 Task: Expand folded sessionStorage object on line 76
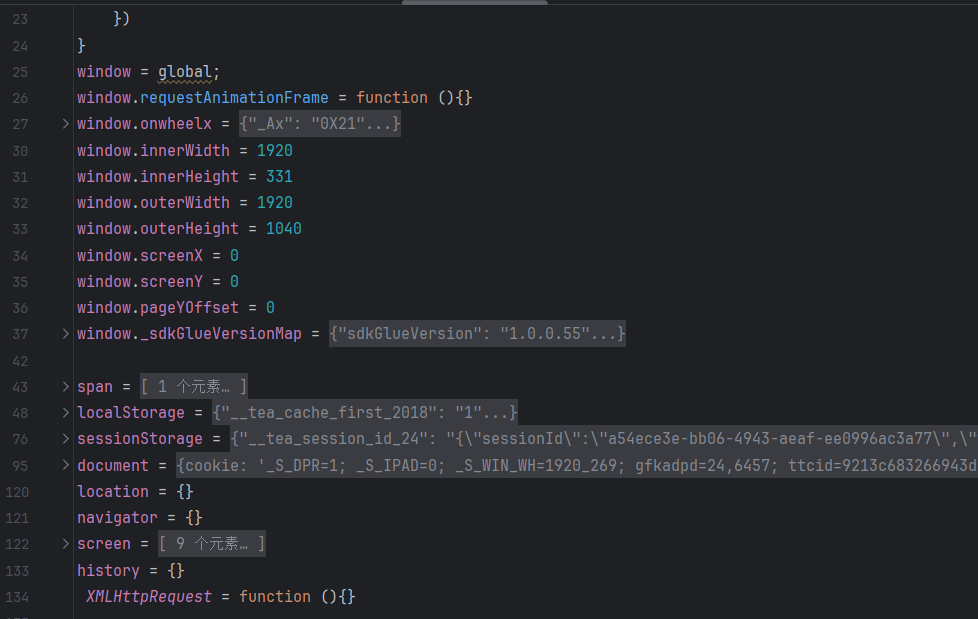(65, 439)
